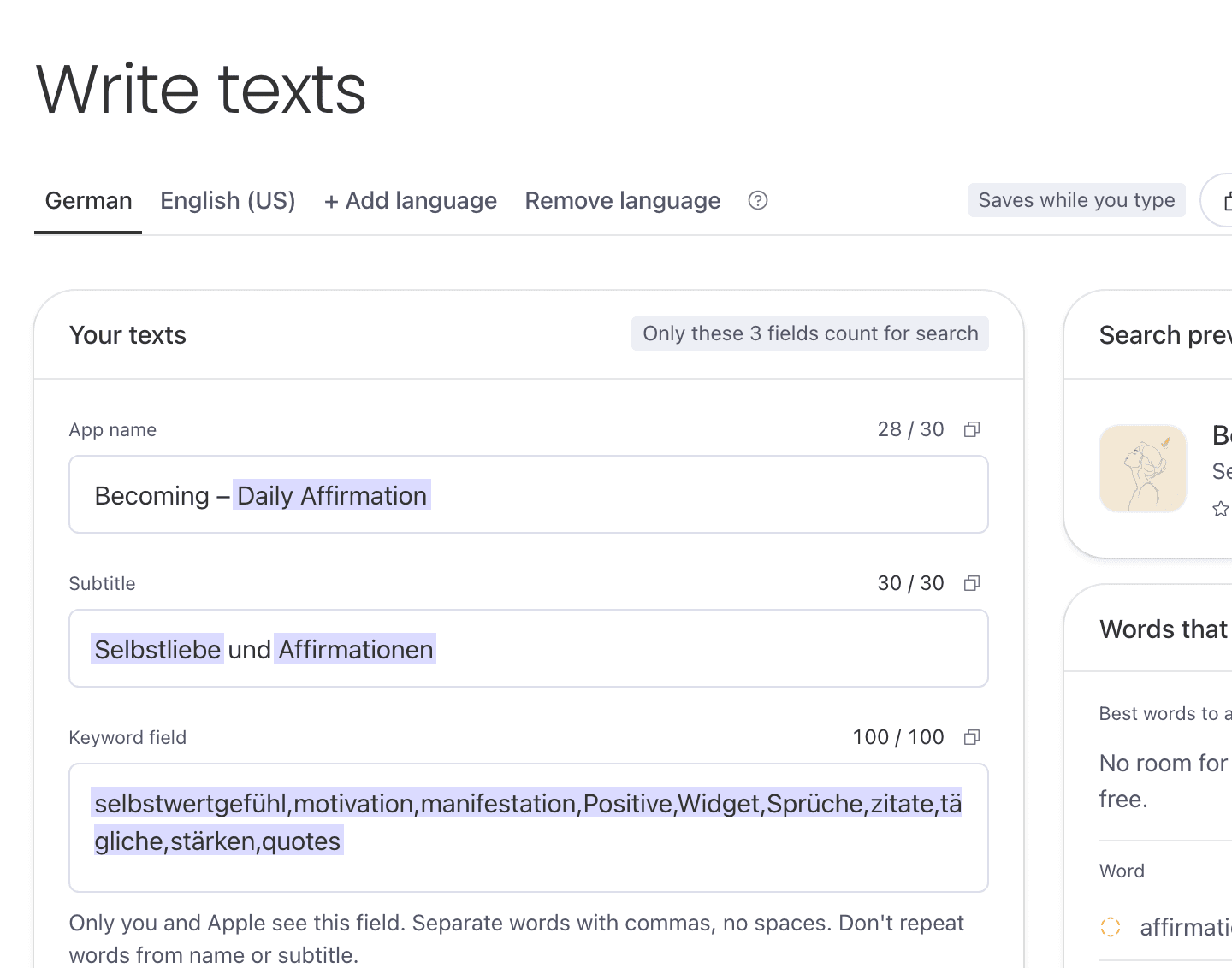
Task: Click the '30 / 30' character counter
Action: tap(911, 583)
